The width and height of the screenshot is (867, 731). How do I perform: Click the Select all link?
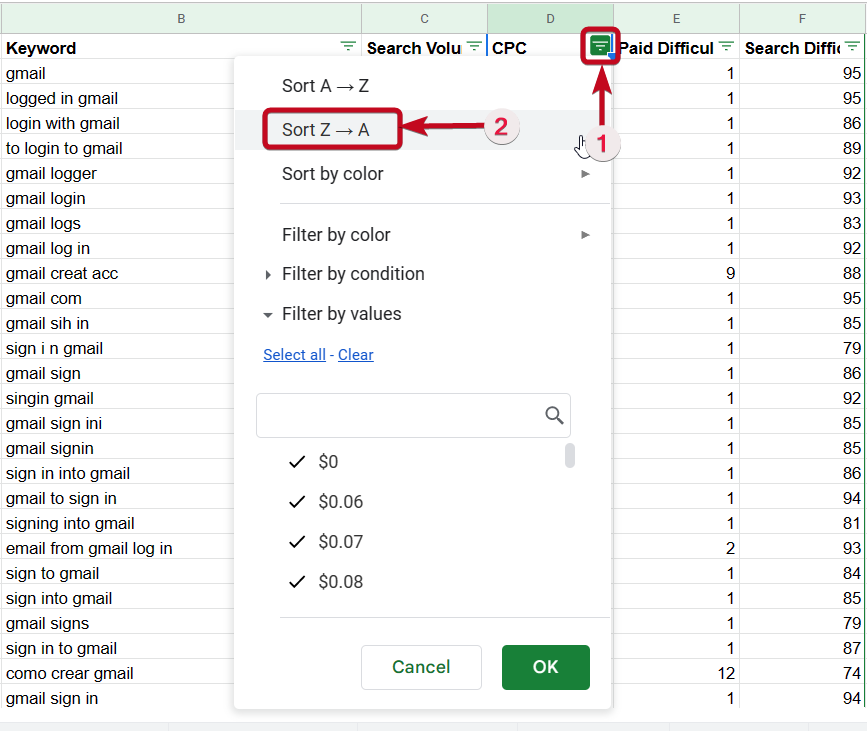pyautogui.click(x=294, y=355)
